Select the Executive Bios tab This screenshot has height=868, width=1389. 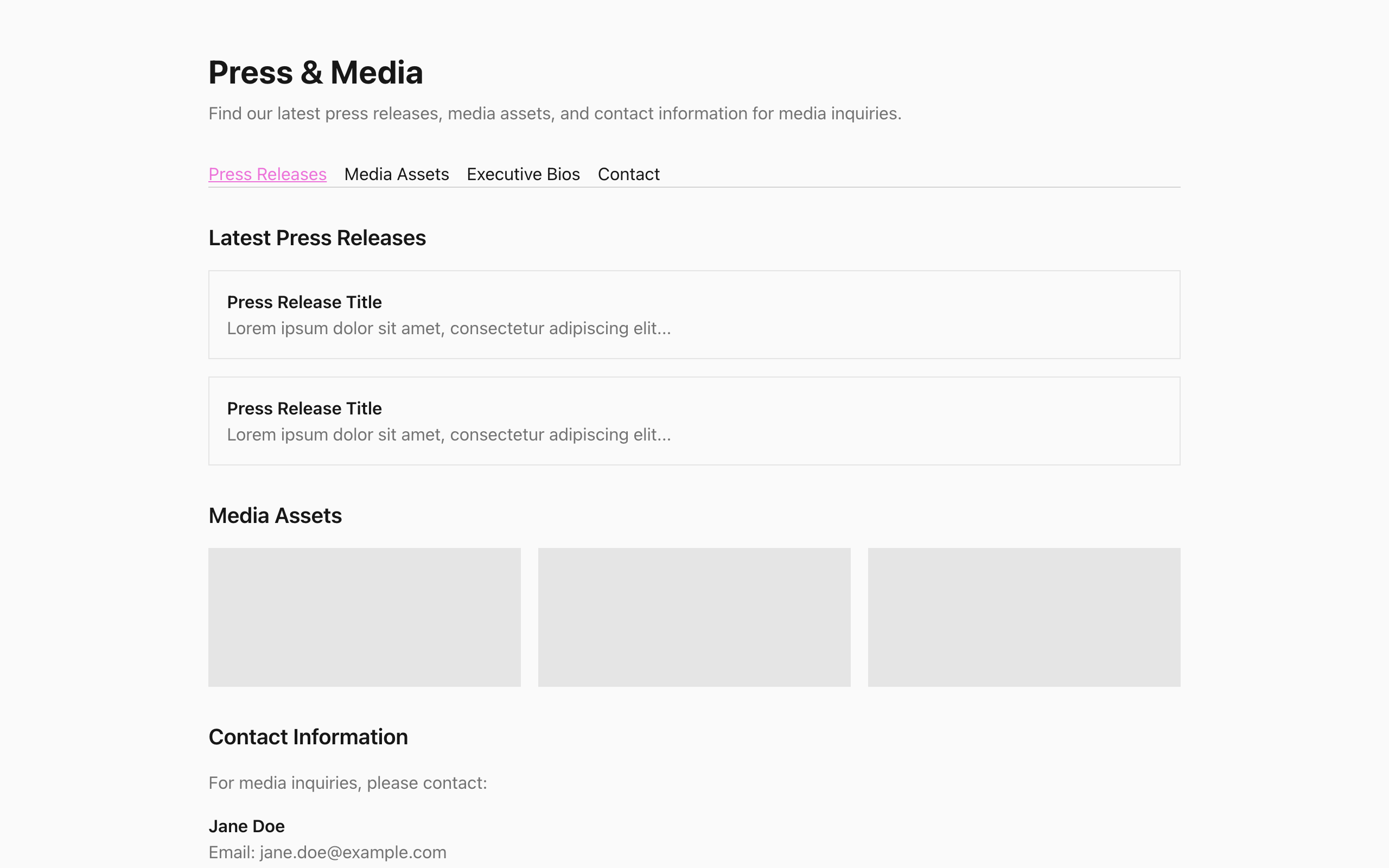click(524, 174)
